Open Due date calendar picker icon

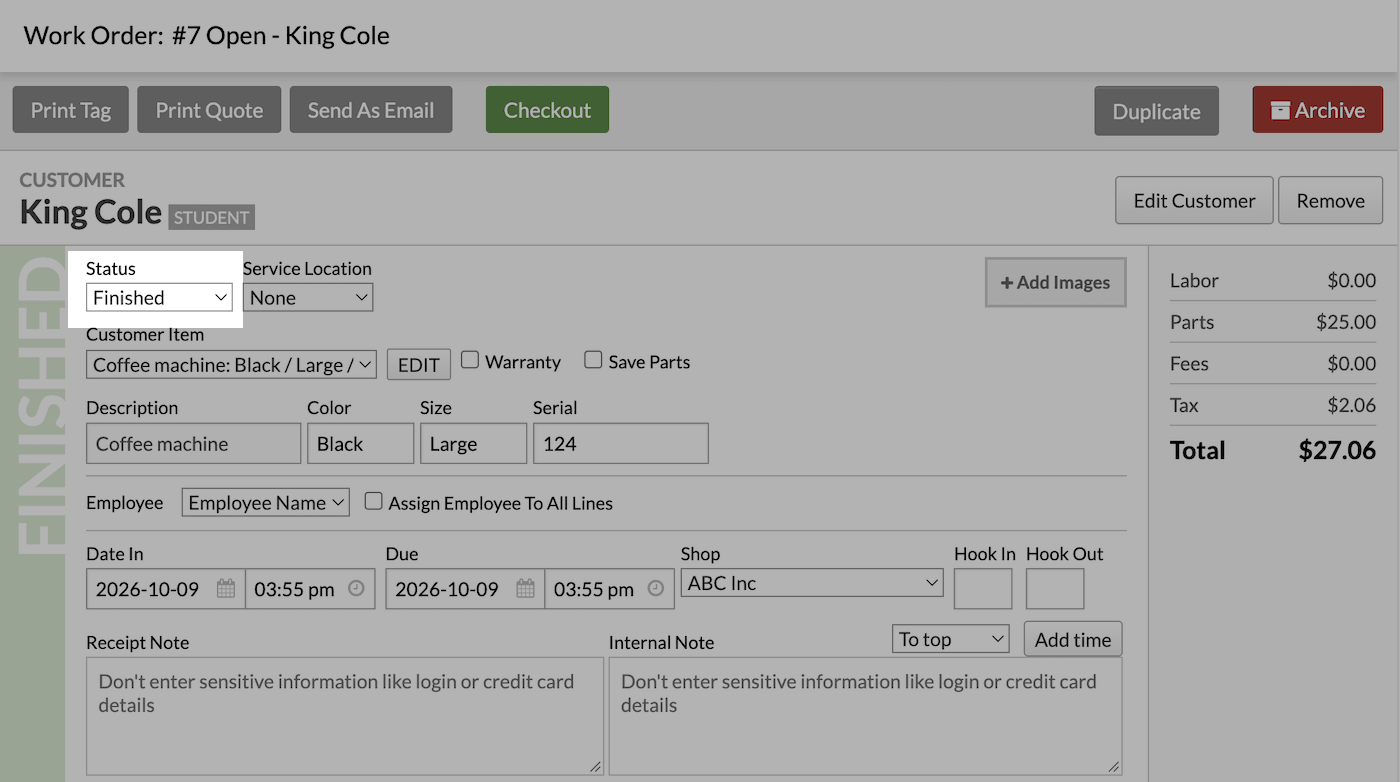point(525,589)
